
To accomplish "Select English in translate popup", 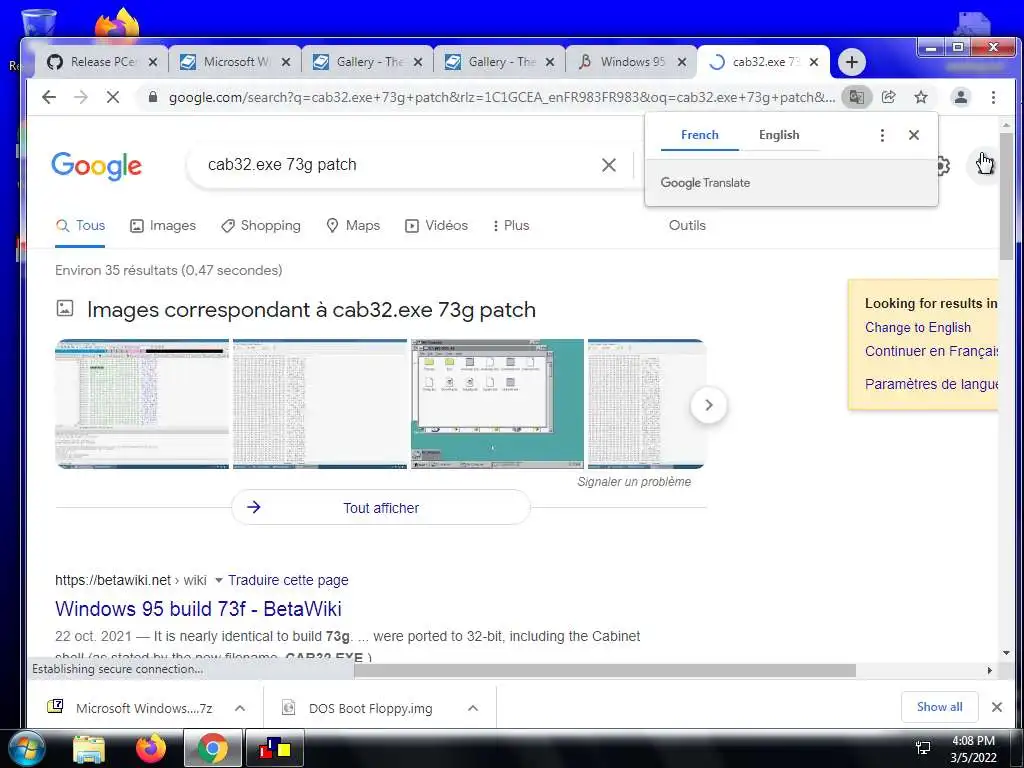I will [x=779, y=135].
